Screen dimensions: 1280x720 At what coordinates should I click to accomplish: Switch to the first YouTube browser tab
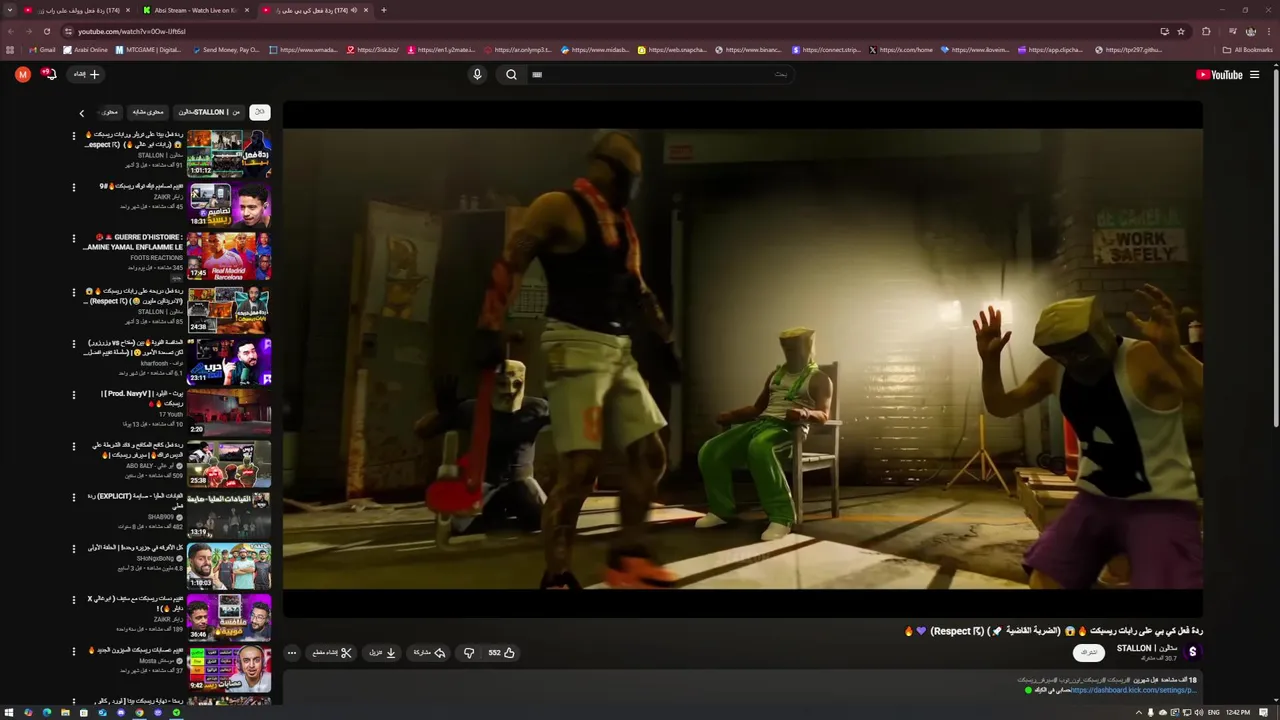click(x=77, y=10)
